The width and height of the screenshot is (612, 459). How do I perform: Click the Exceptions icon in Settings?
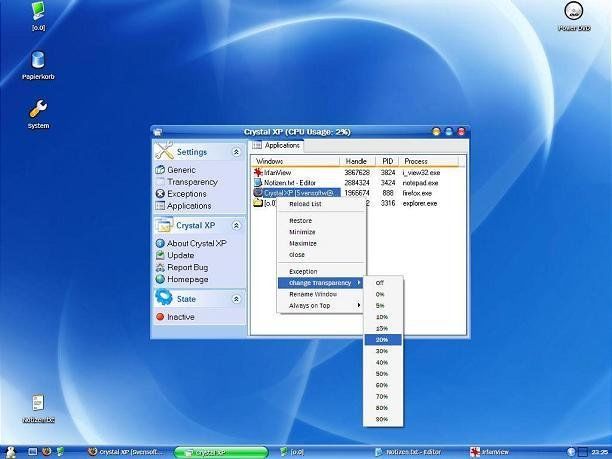(160, 194)
